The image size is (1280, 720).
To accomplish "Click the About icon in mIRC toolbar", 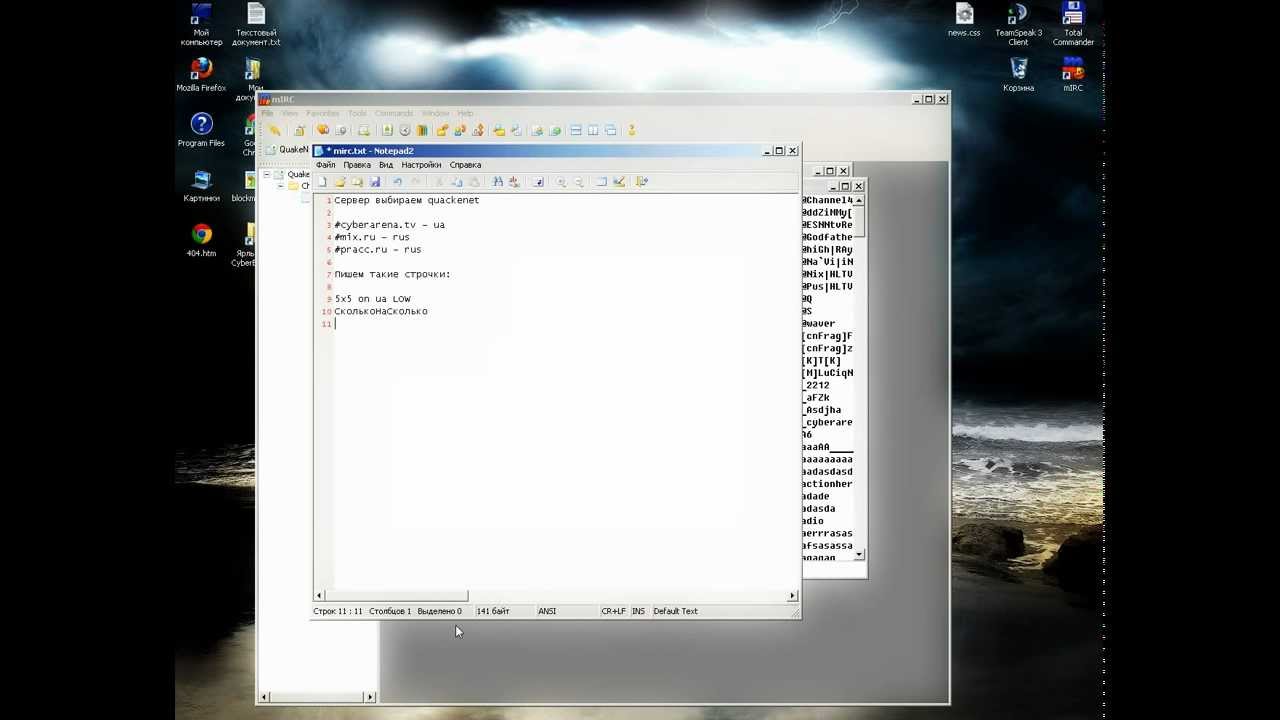I will pos(632,130).
